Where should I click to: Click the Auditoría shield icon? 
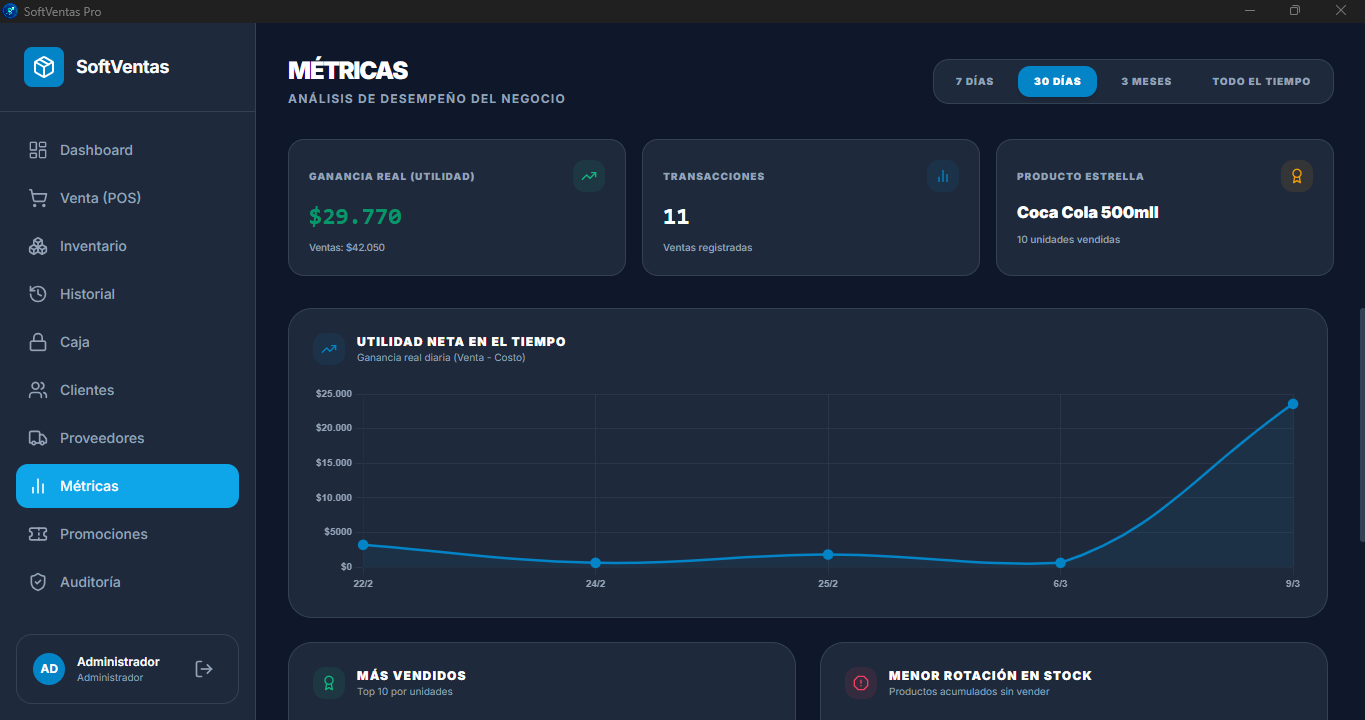click(x=38, y=581)
